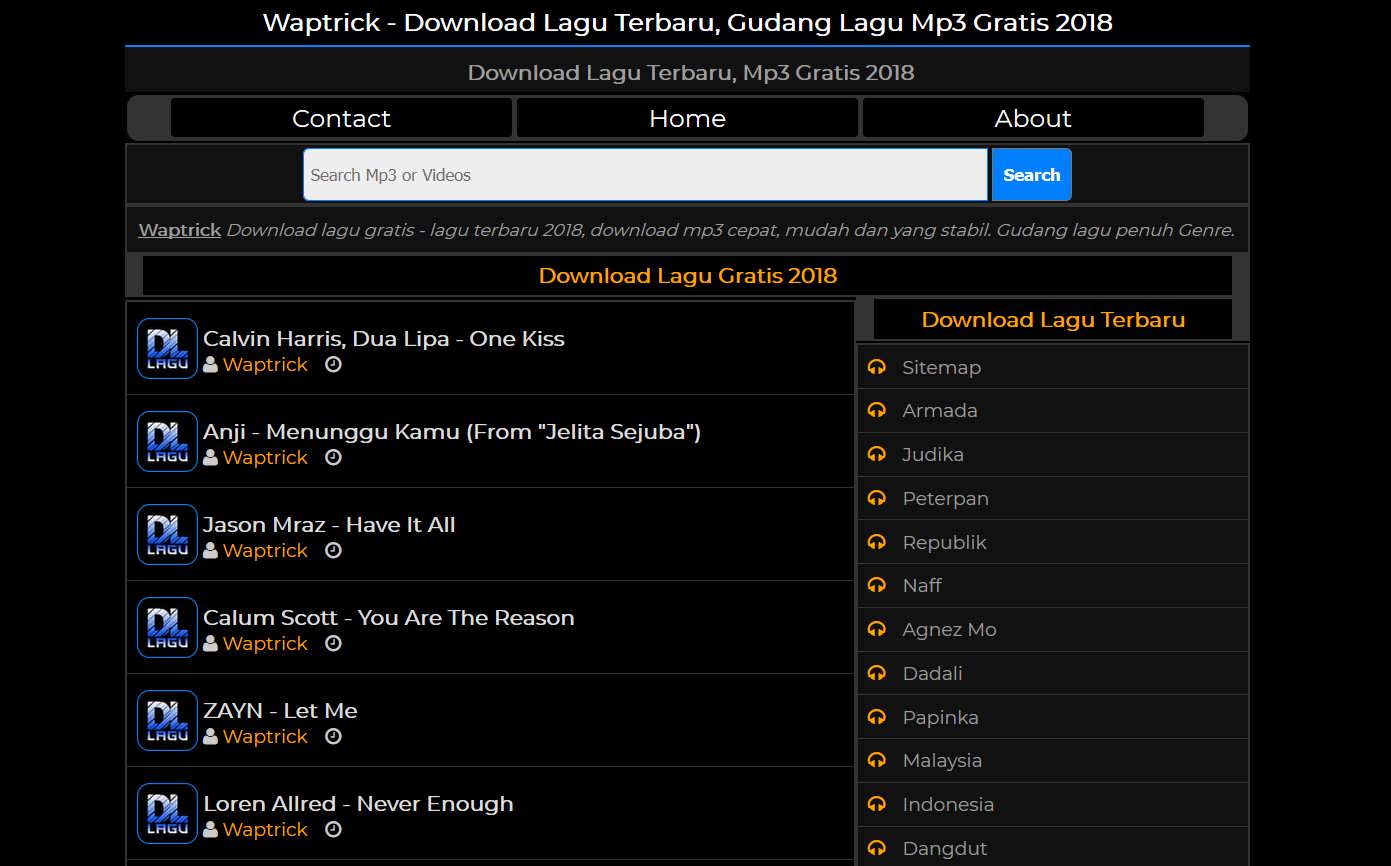Click the clock icon under Jason Mraz - Have It All
The width and height of the screenshot is (1391, 866).
(334, 551)
